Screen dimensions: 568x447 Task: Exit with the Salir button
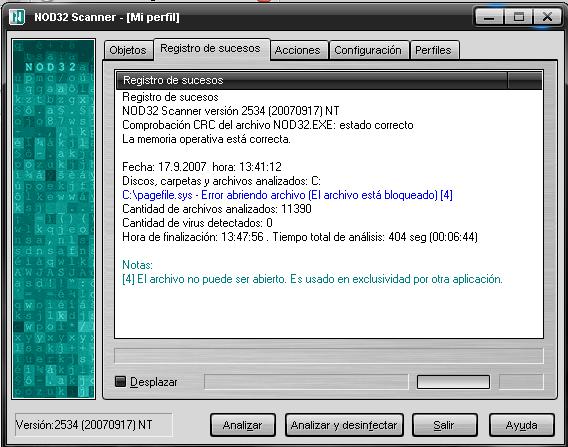click(x=444, y=425)
